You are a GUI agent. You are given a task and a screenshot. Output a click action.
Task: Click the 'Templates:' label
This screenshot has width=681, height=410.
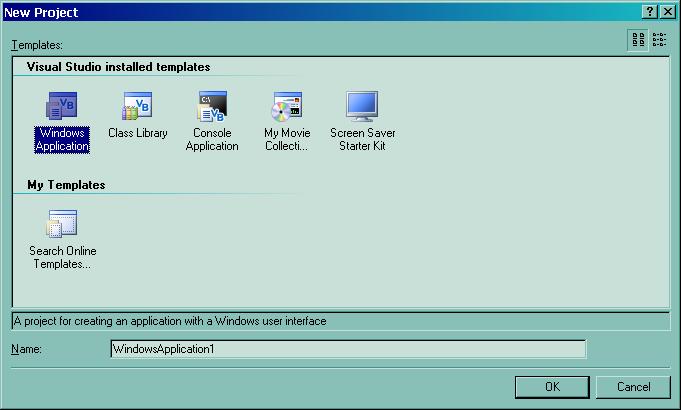[x=37, y=45]
